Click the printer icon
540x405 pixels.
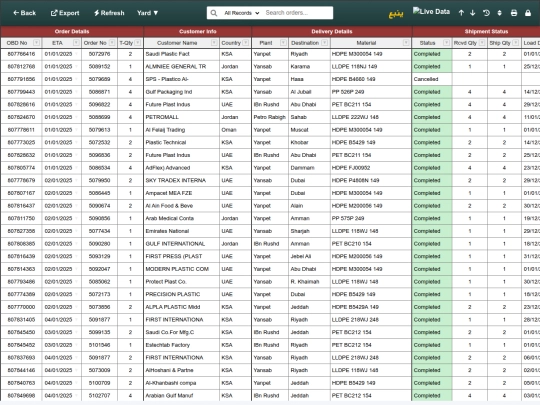click(x=514, y=13)
